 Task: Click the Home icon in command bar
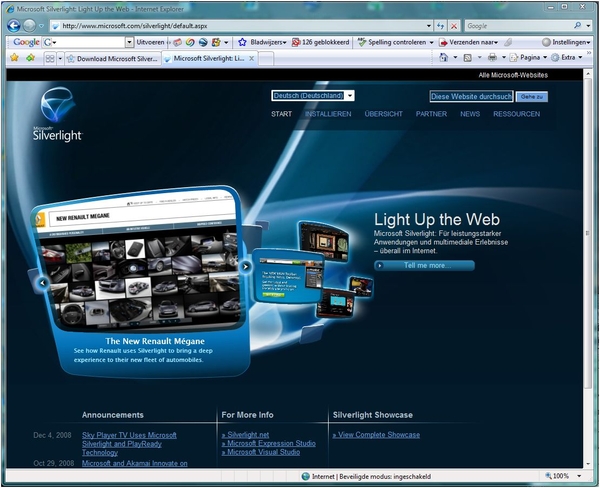[x=443, y=57]
